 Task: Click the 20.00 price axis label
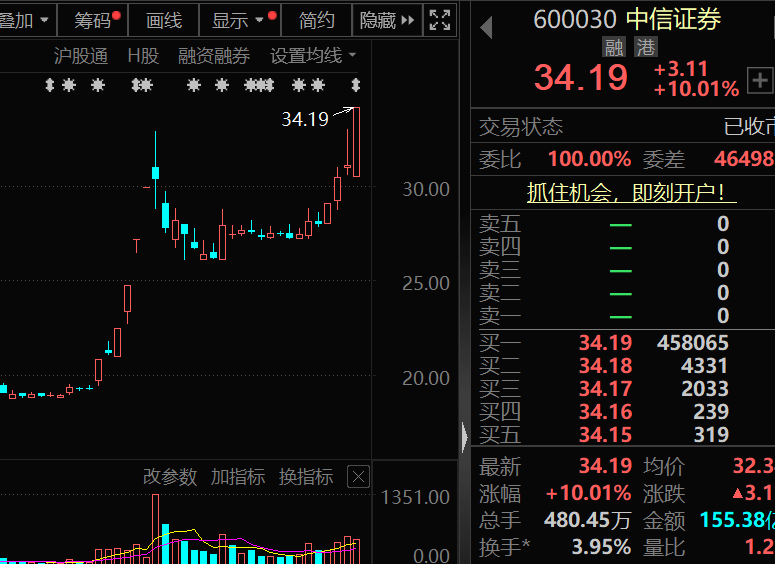tap(426, 379)
